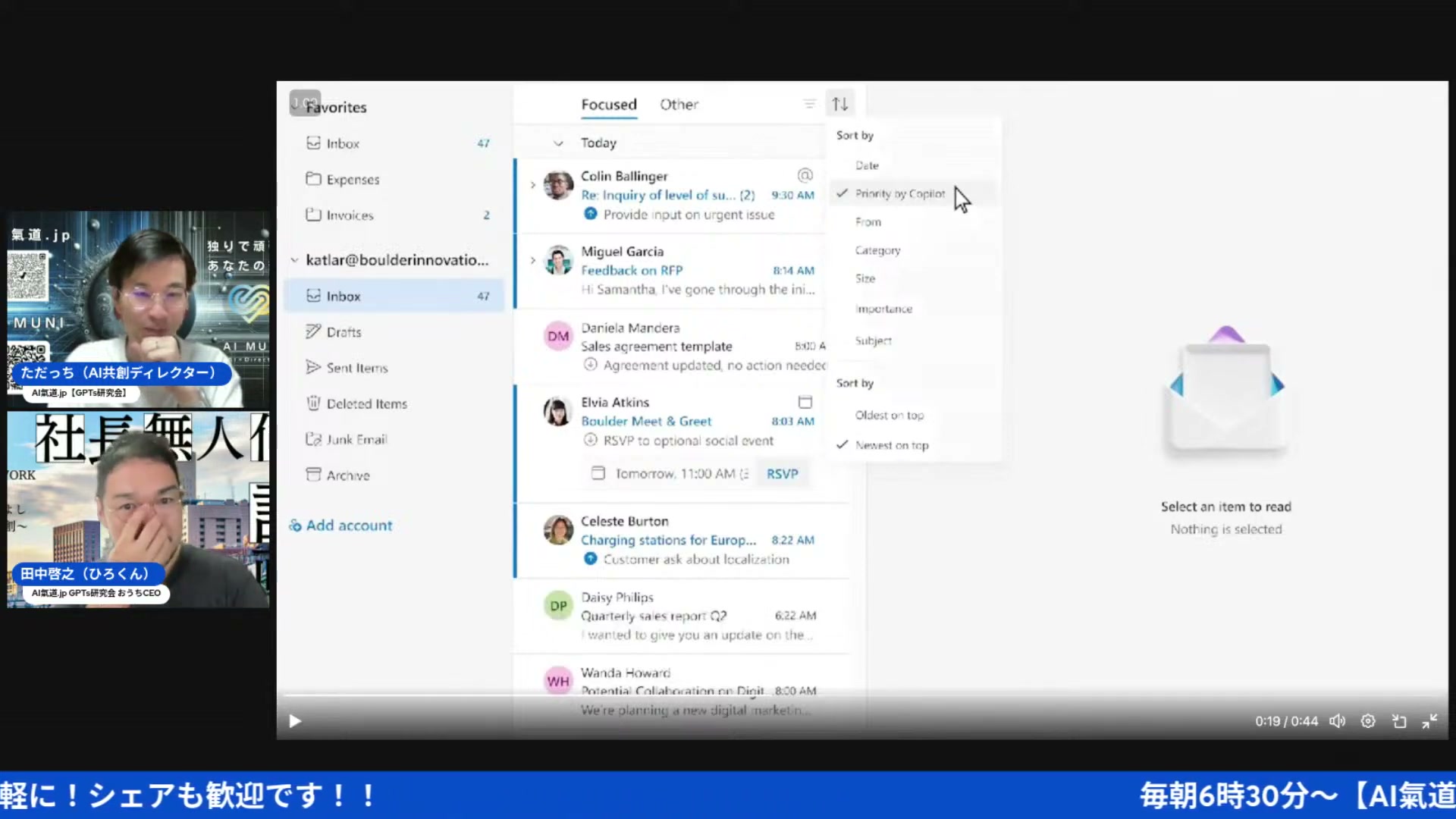
Task: Click the Invoices folder icon
Action: tap(313, 214)
